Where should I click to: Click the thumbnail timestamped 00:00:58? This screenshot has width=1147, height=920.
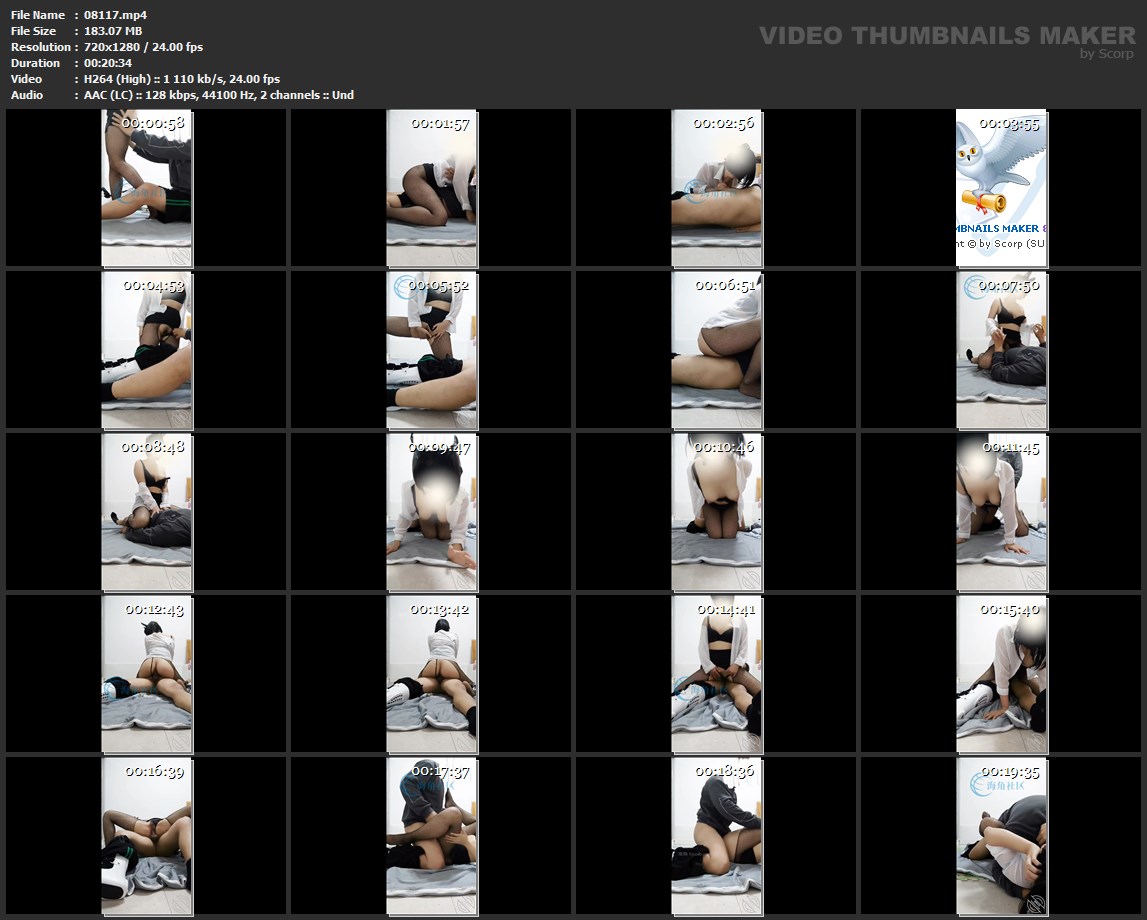pos(146,188)
